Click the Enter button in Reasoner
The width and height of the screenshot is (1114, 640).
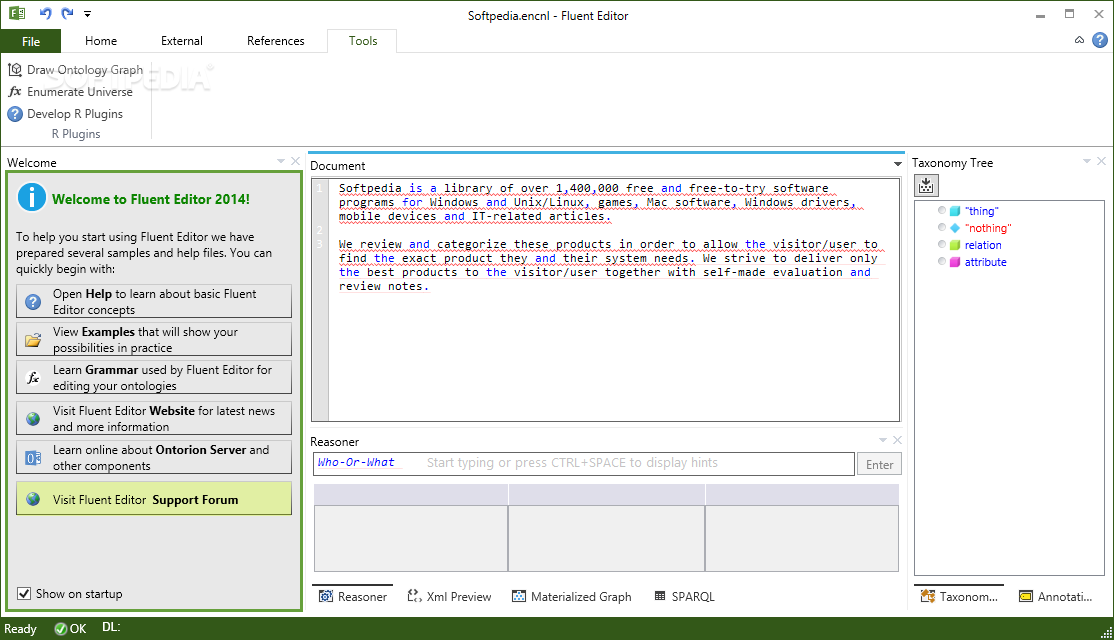[x=880, y=465]
